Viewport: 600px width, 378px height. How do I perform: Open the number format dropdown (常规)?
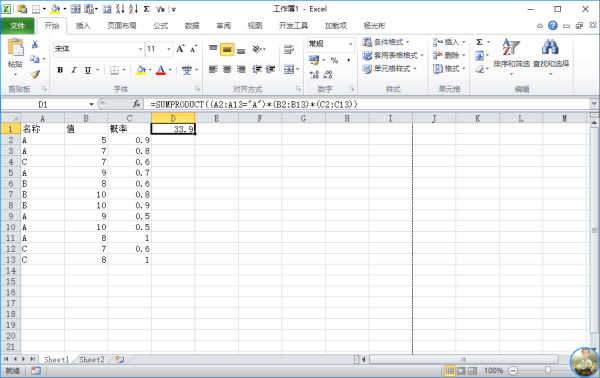pyautogui.click(x=350, y=44)
